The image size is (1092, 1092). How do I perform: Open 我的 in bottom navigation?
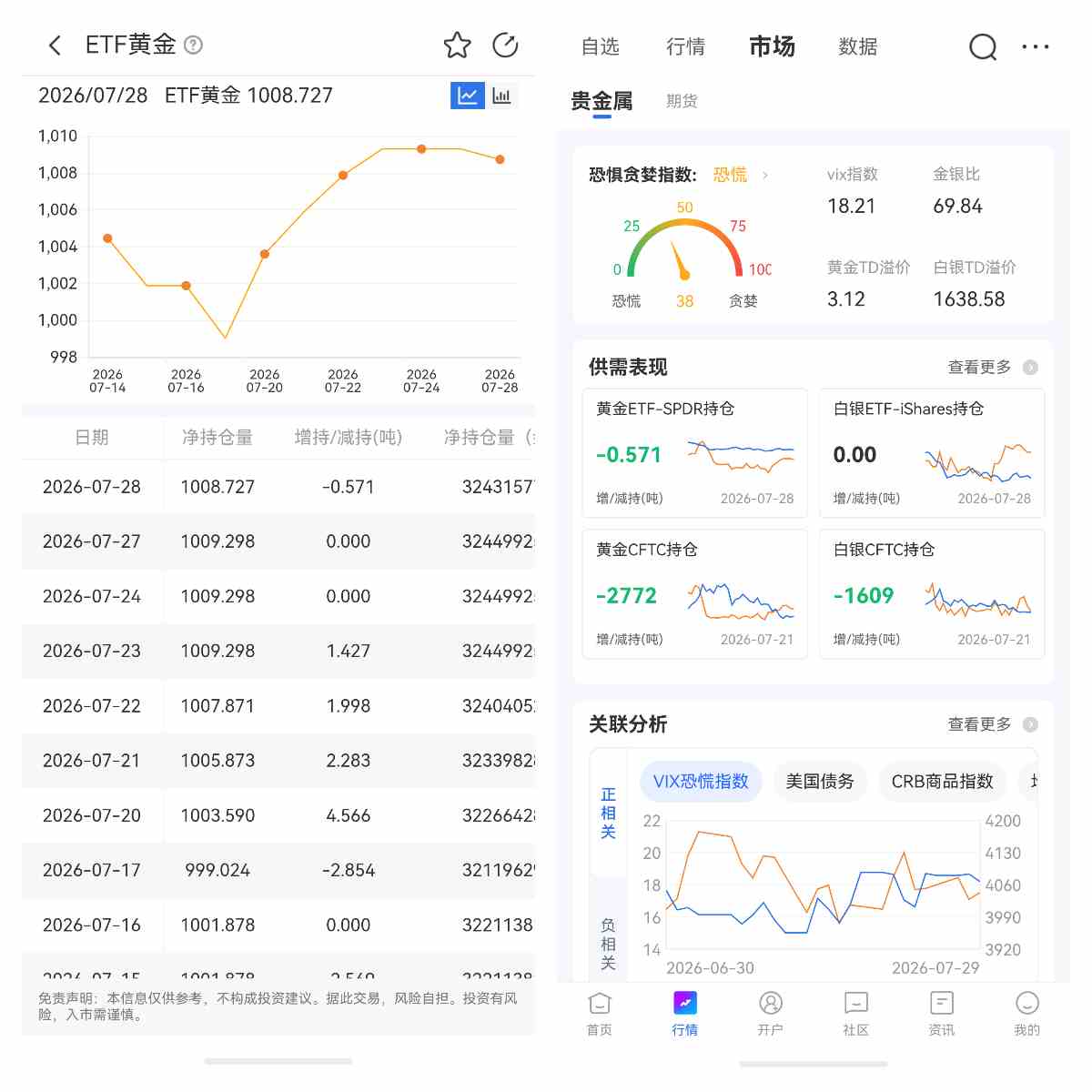click(x=1026, y=1014)
